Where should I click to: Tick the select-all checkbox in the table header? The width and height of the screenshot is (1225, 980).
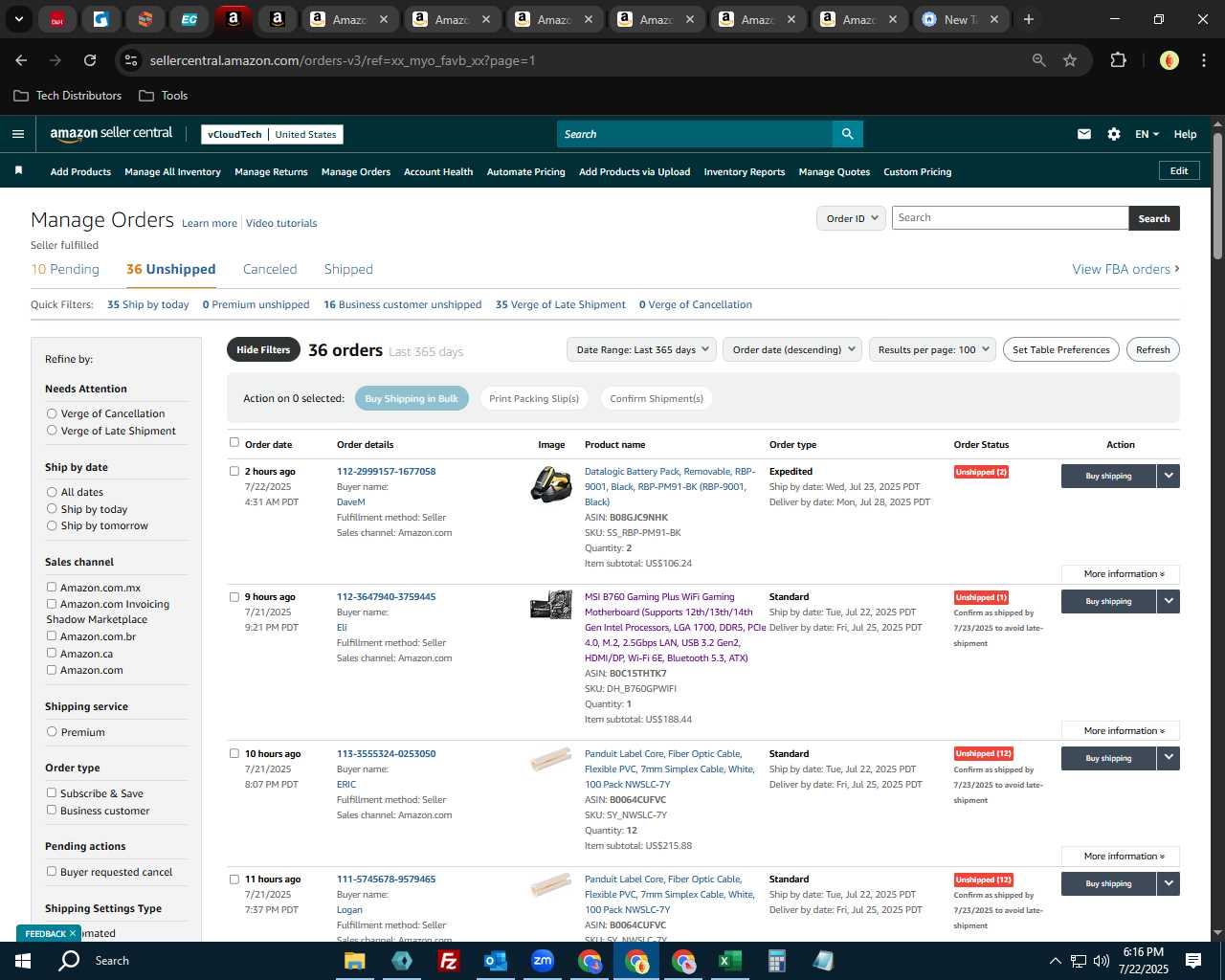[x=234, y=443]
